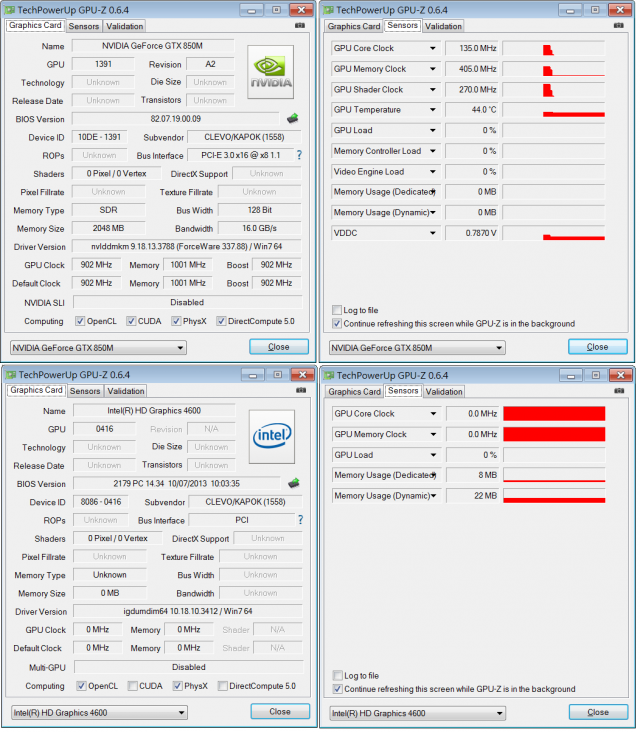This screenshot has height=733, width=640.
Task: Switch to Graphics Card tab in Intel Sensors window
Action: tap(355, 392)
